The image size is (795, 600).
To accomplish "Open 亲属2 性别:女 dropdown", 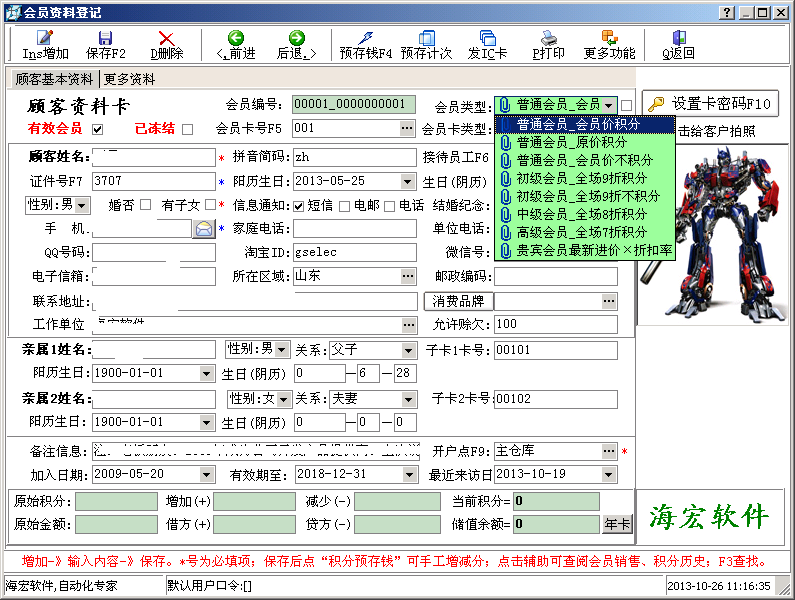I will pos(284,399).
